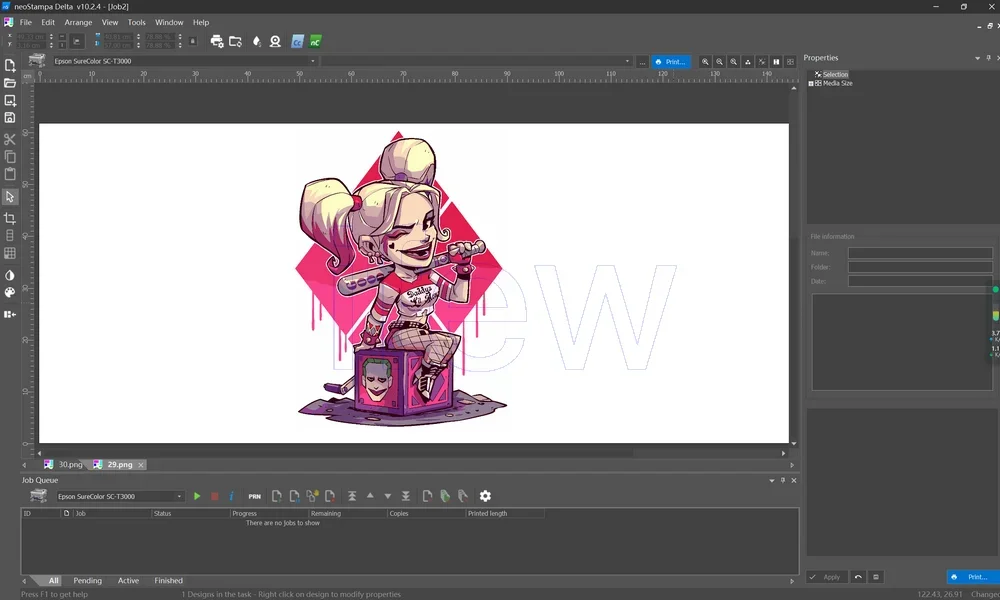Show Pending jobs tab

pyautogui.click(x=87, y=580)
